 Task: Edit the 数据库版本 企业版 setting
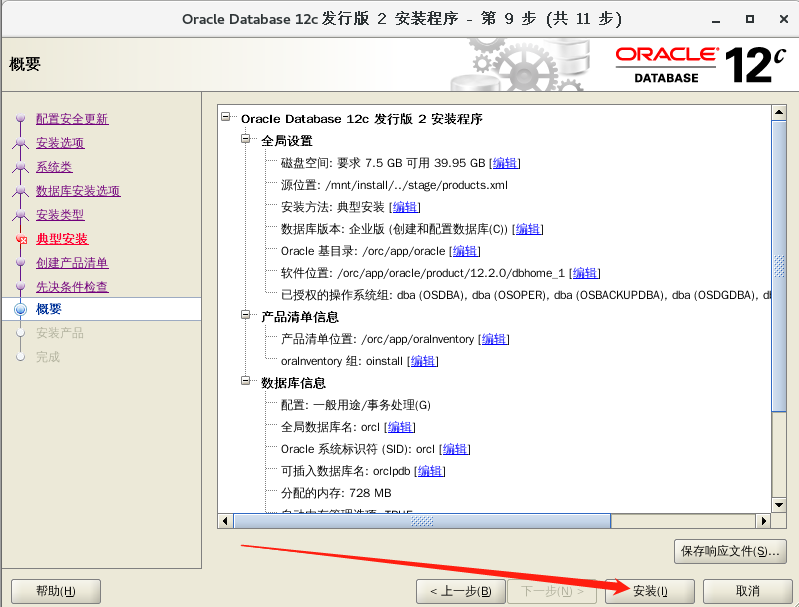[x=528, y=229]
